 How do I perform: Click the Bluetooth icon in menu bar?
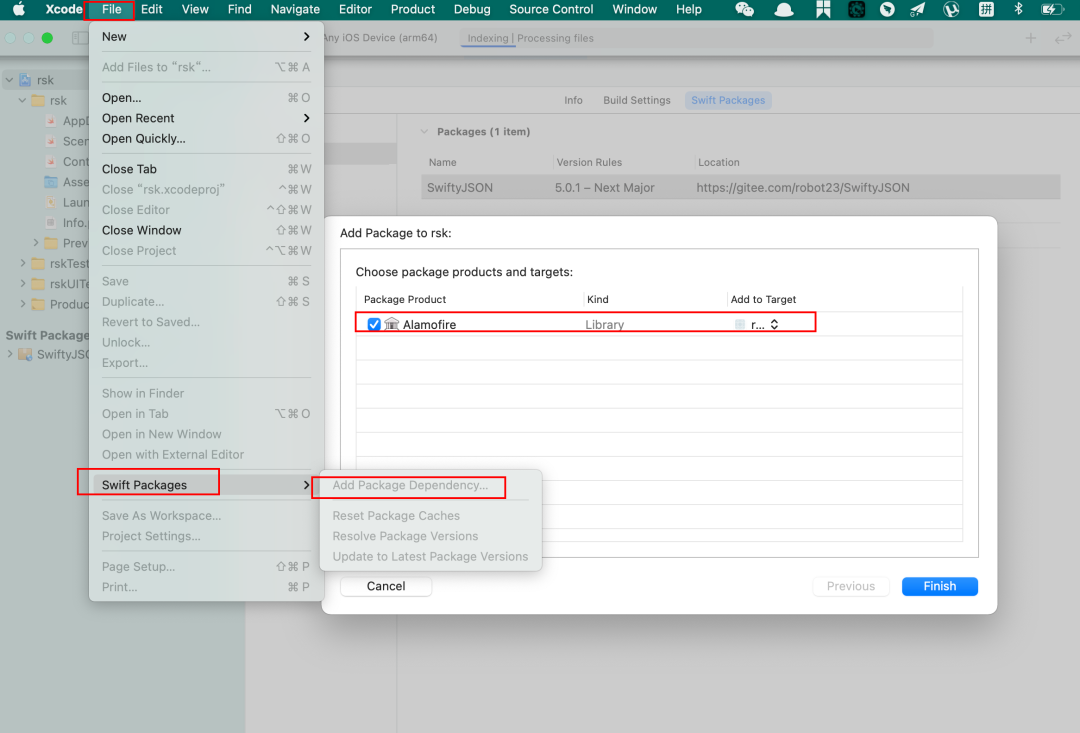tap(1018, 9)
